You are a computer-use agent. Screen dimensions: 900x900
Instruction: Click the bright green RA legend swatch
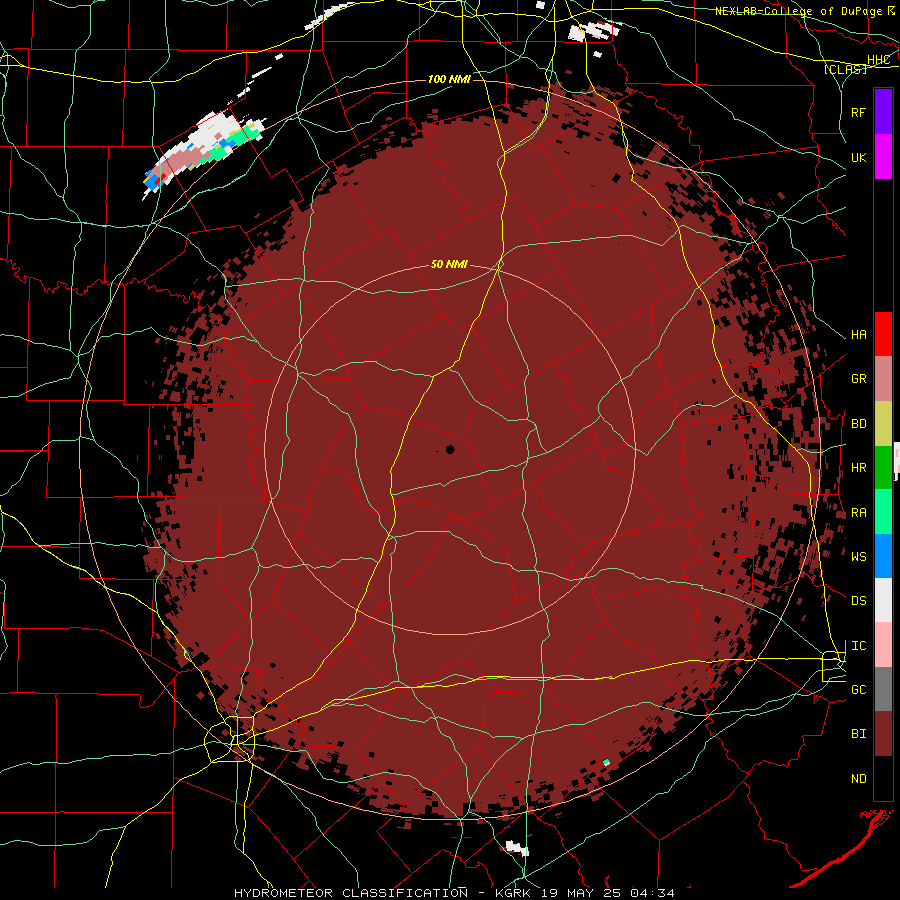[883, 512]
